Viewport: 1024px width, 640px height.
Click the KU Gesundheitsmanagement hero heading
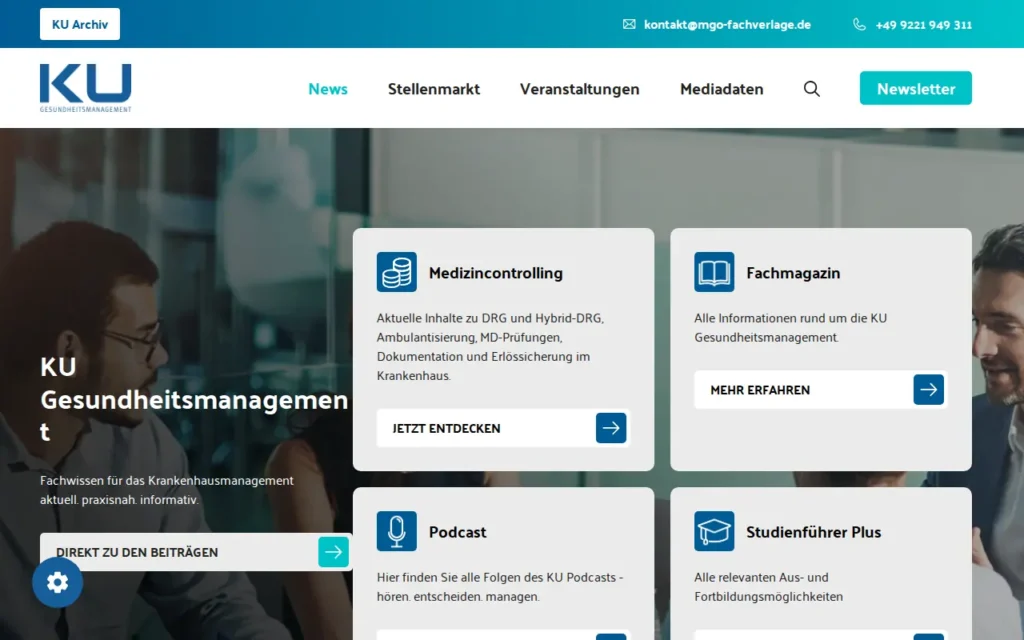point(194,399)
